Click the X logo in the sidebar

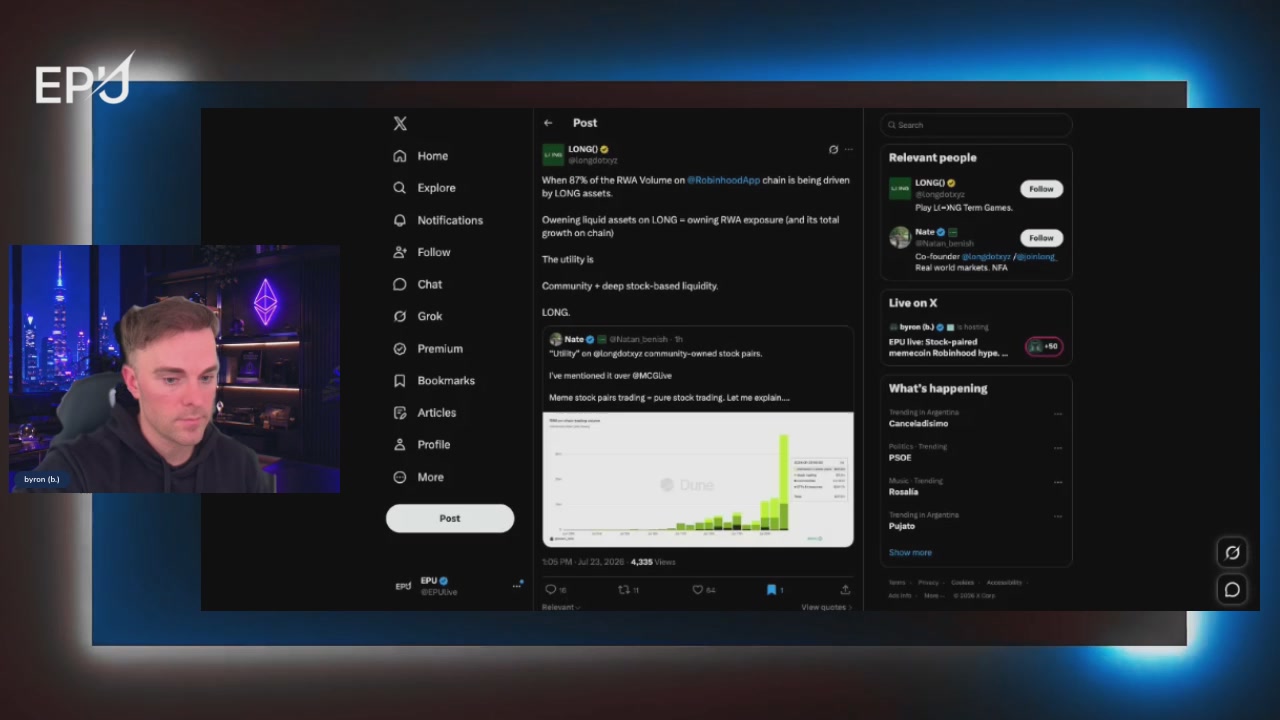tap(400, 124)
